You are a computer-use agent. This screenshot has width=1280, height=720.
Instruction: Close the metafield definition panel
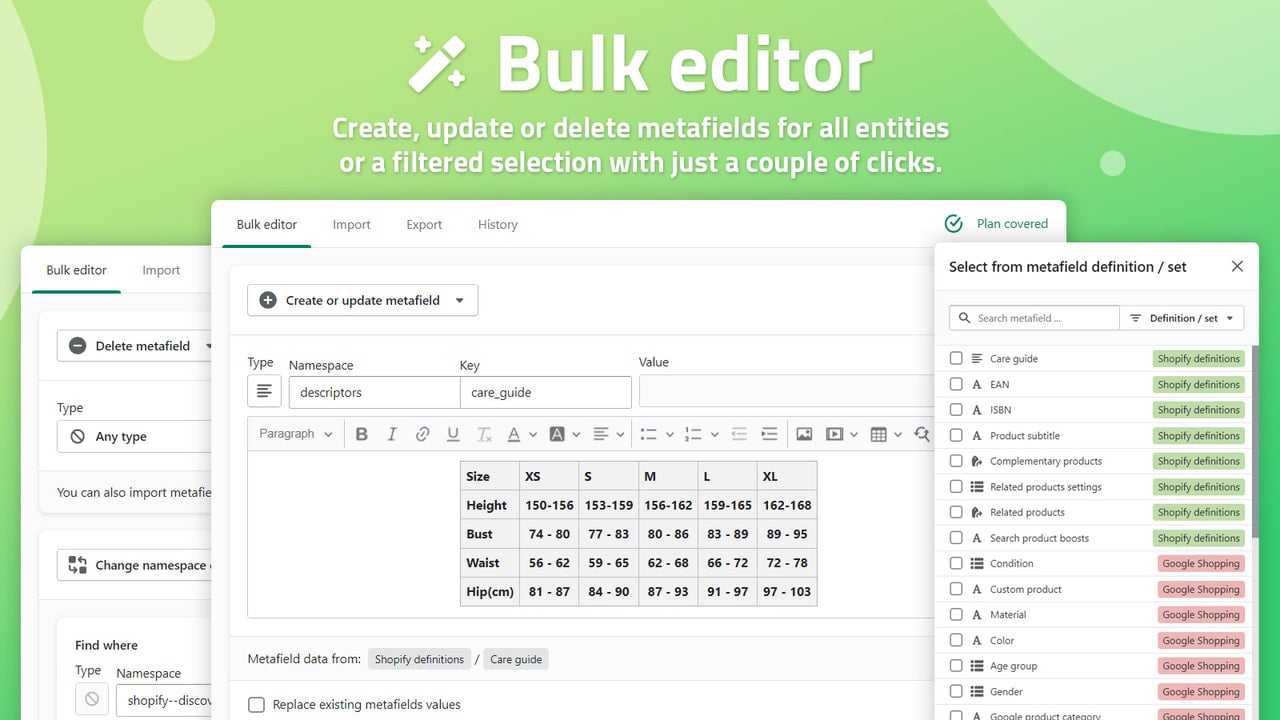coord(1237,266)
